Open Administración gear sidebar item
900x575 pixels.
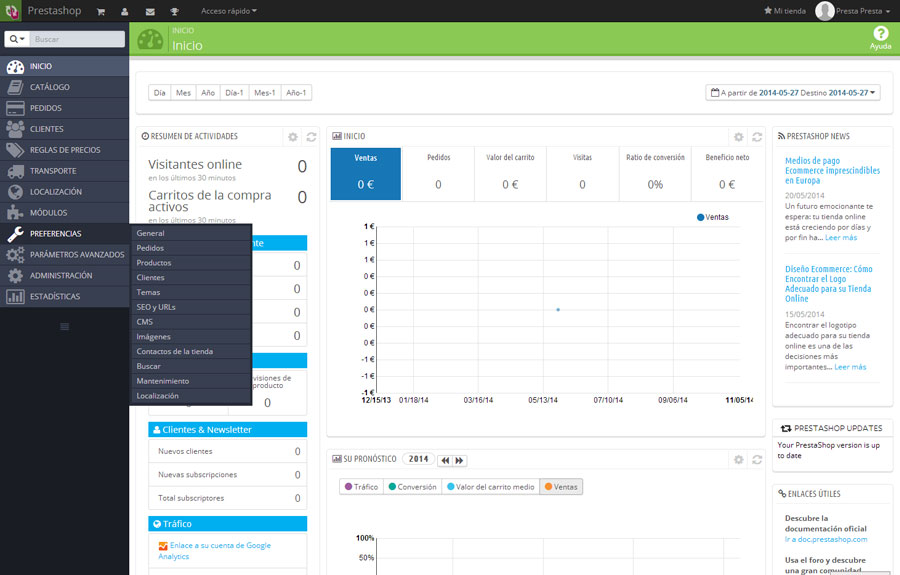click(x=64, y=275)
